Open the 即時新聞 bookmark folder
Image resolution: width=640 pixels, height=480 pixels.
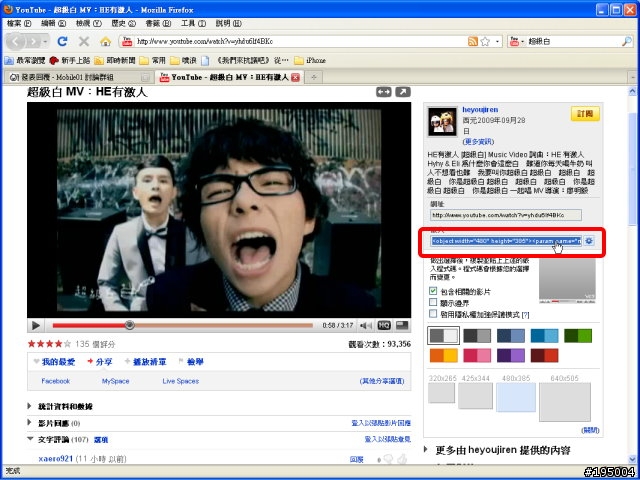[115, 60]
